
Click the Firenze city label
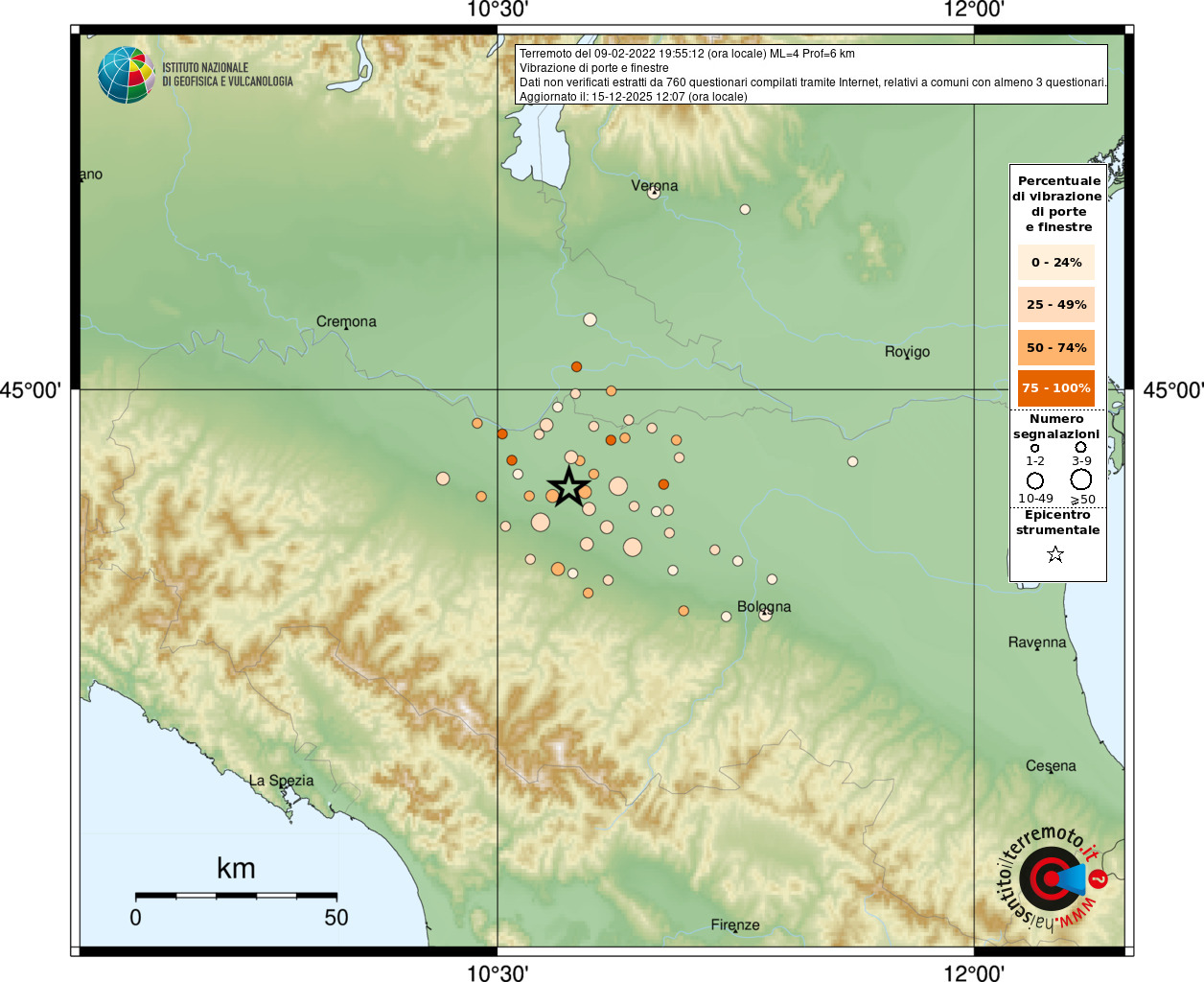[735, 924]
